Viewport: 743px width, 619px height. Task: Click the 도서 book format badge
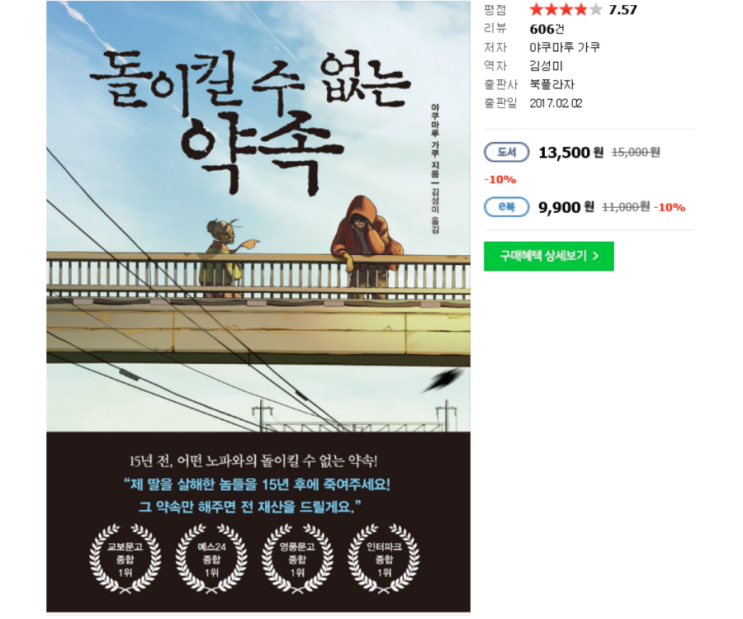click(507, 152)
